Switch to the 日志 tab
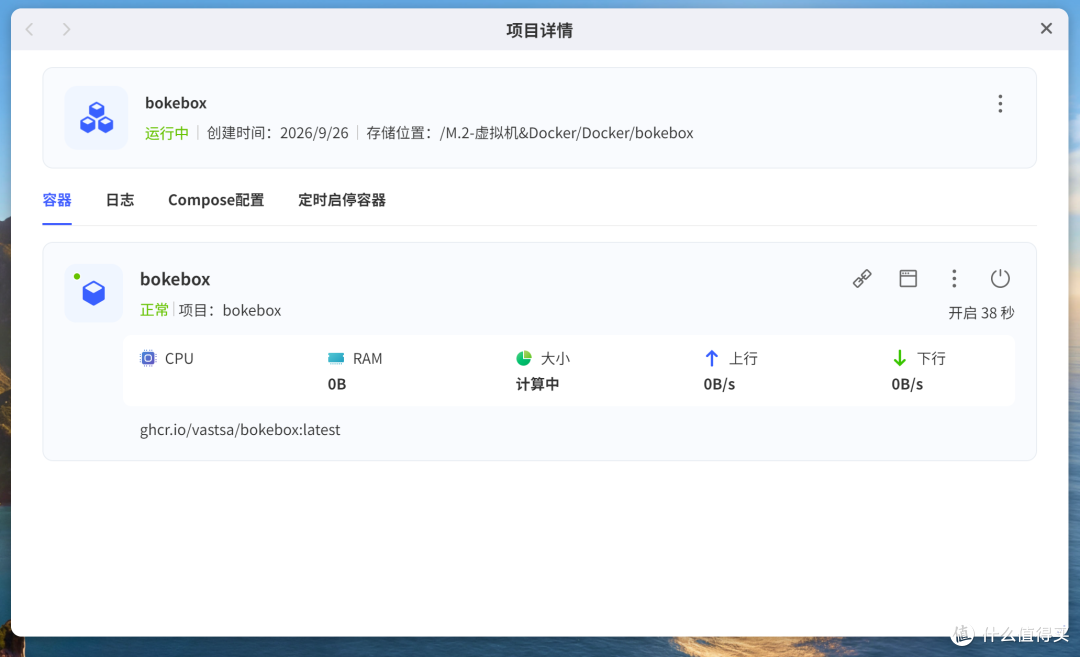 [x=120, y=200]
